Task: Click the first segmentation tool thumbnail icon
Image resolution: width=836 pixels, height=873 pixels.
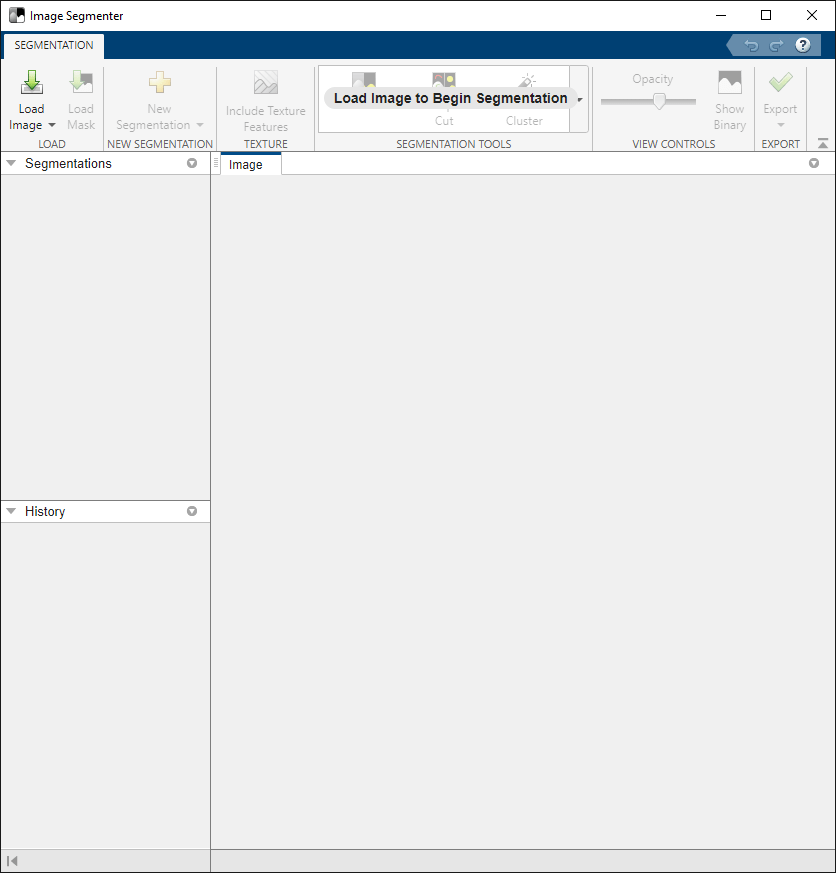Action: tap(364, 80)
